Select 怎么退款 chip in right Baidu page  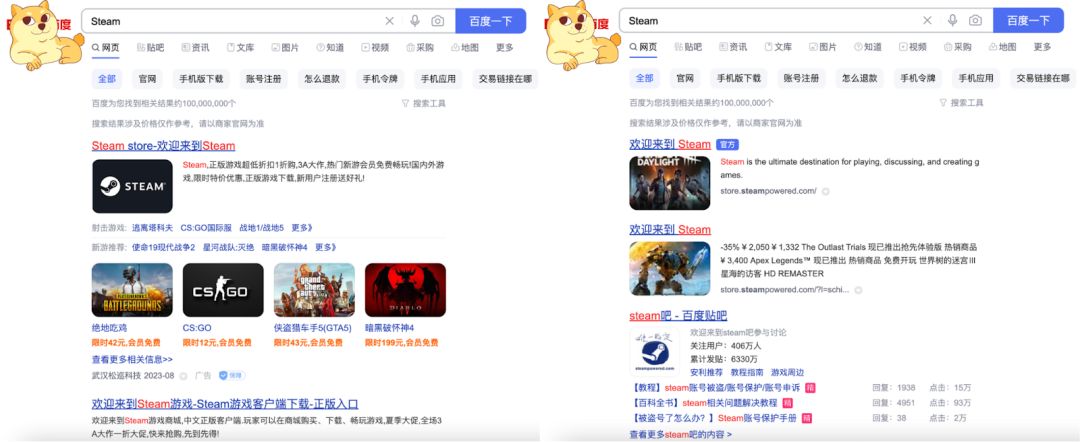click(860, 78)
